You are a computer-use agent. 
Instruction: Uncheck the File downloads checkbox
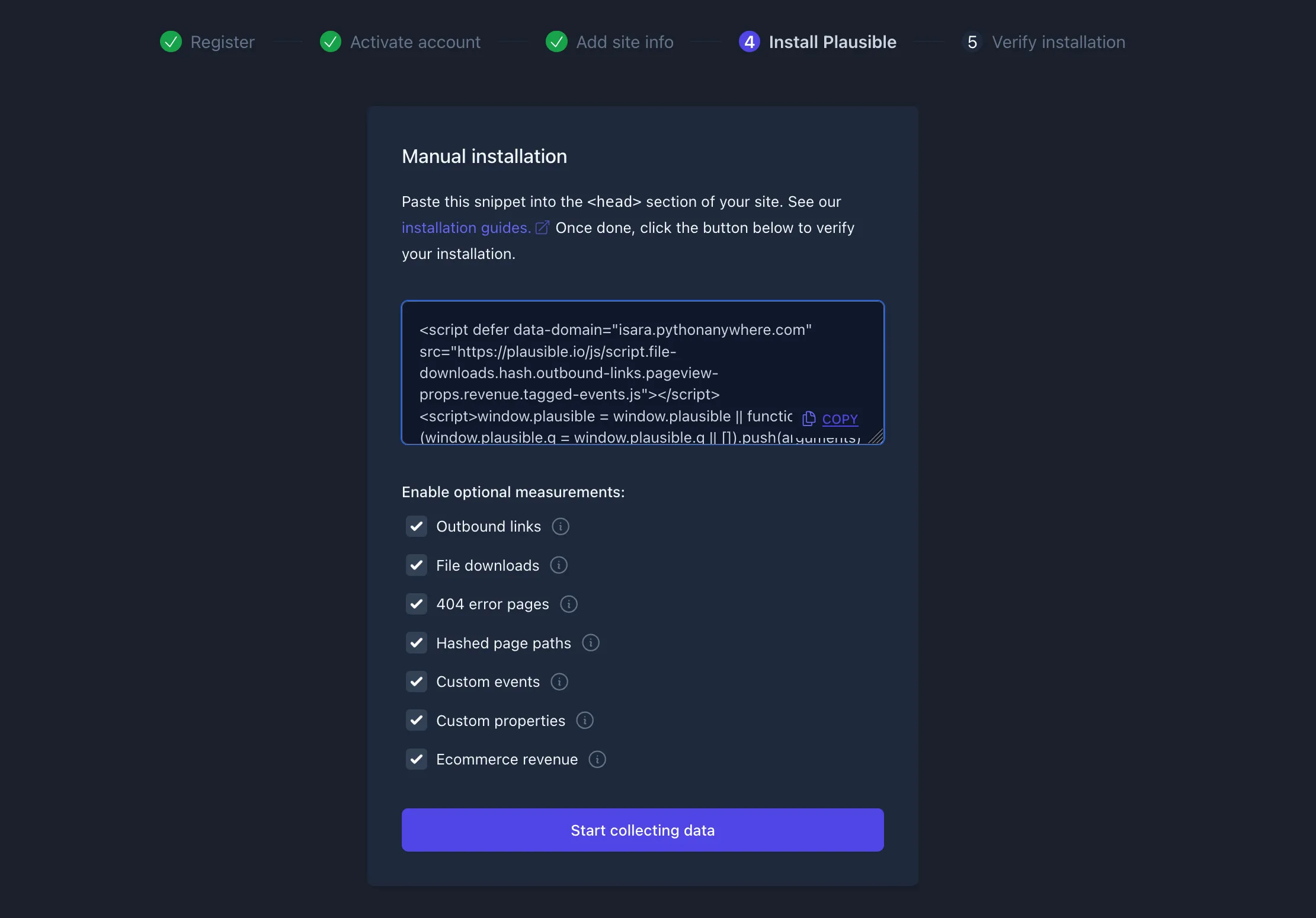[x=417, y=565]
